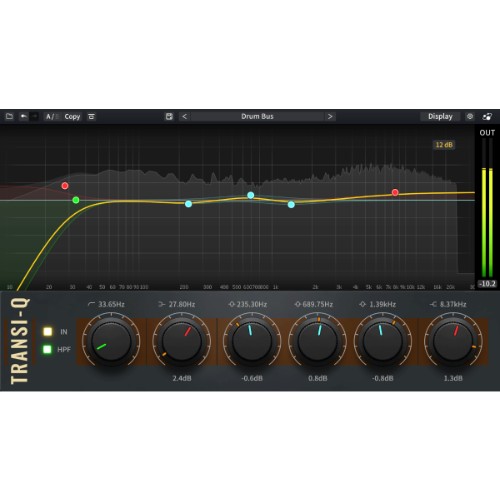This screenshot has width=500, height=500.
Task: Click the OUT level meter
Action: (487, 207)
